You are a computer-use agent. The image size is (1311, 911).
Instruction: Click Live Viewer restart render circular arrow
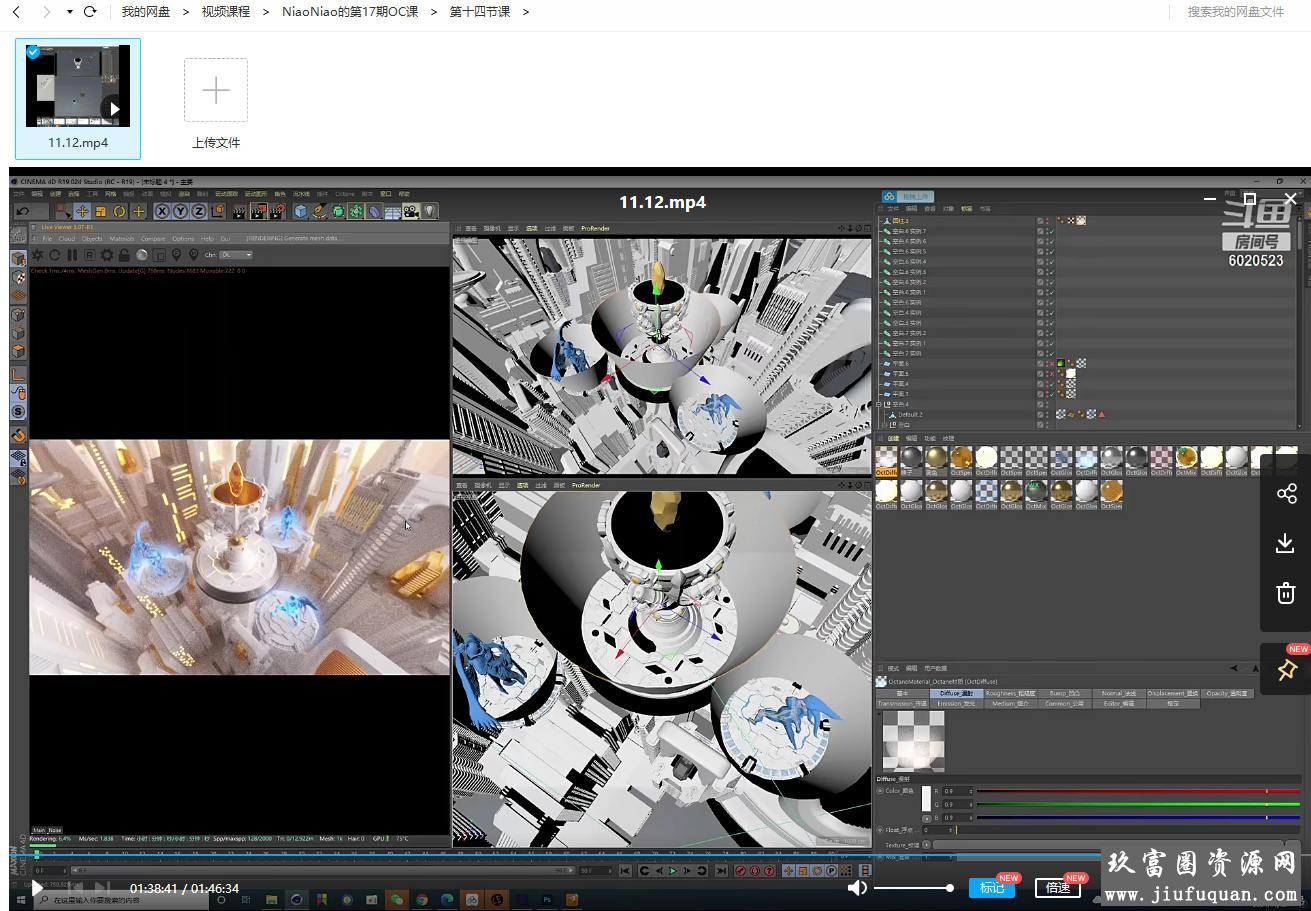coord(55,254)
